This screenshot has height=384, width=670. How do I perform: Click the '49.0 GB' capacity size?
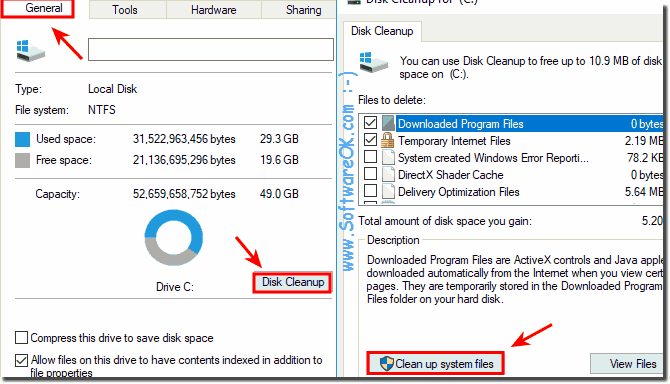click(x=279, y=194)
